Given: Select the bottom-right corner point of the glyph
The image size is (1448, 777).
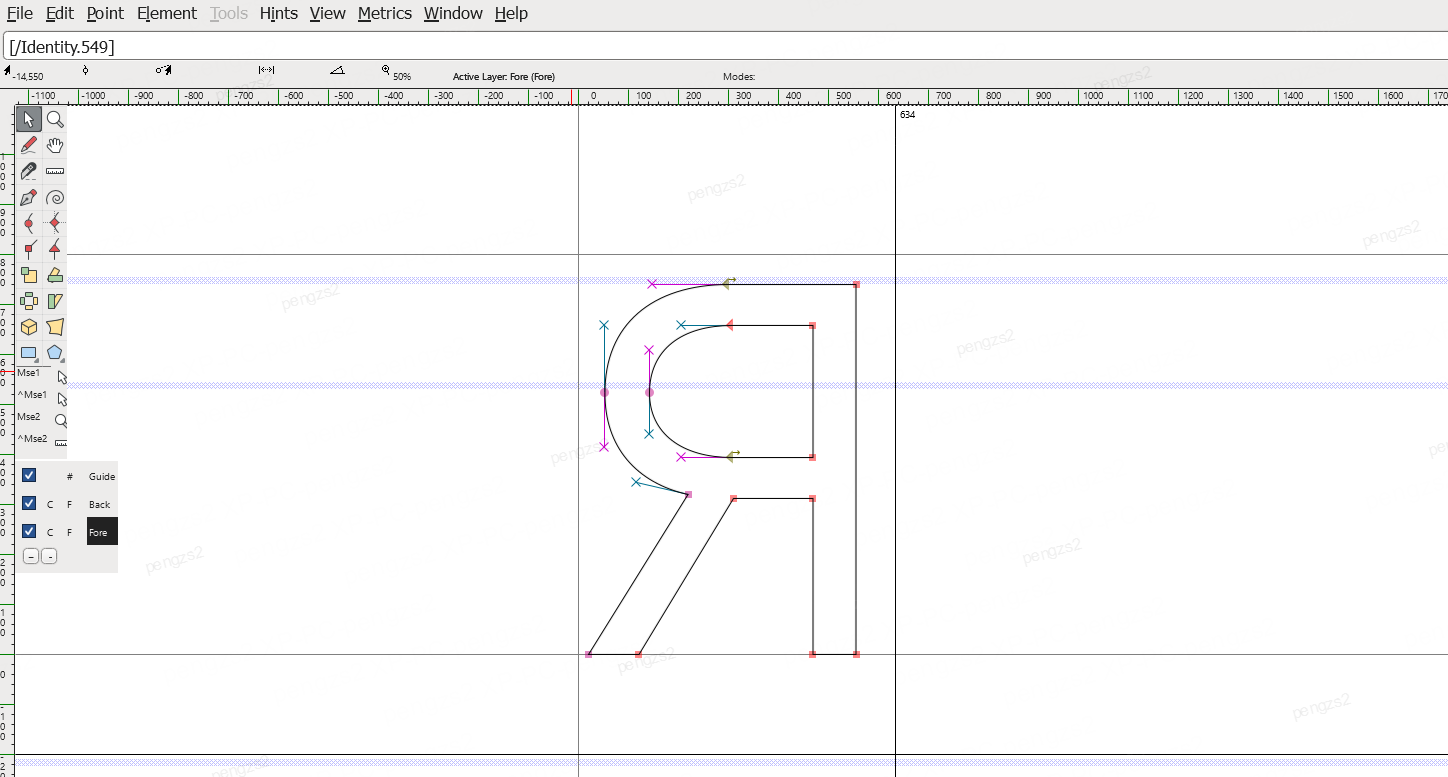Looking at the screenshot, I should [x=857, y=654].
